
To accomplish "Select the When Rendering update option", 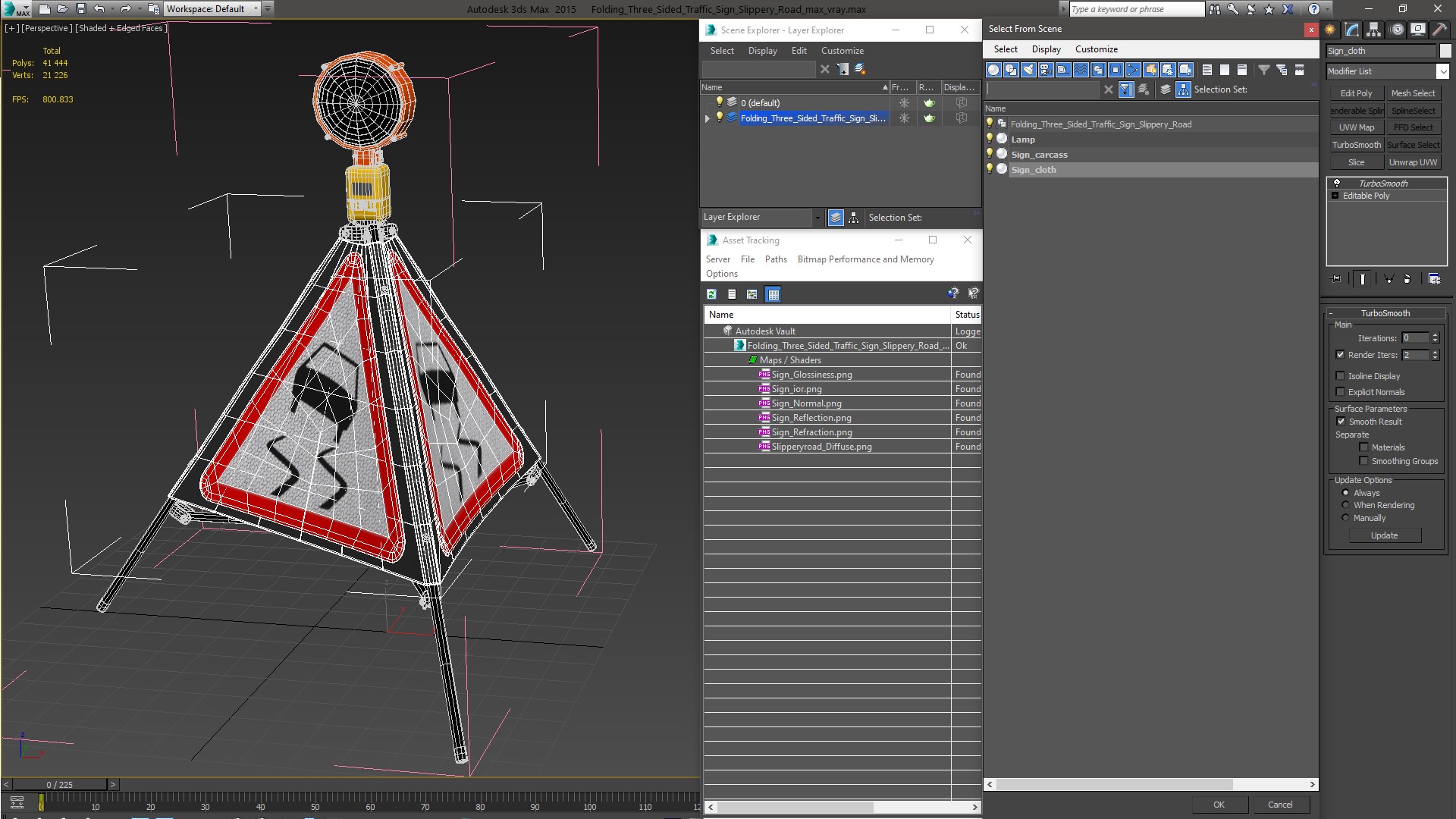I will click(1346, 505).
